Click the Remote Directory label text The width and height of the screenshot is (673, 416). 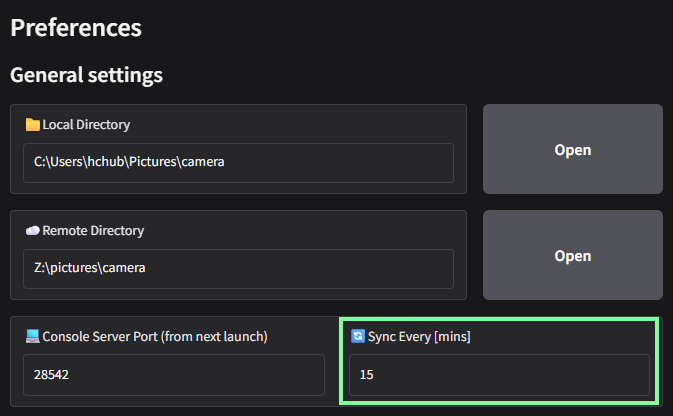[x=93, y=231]
